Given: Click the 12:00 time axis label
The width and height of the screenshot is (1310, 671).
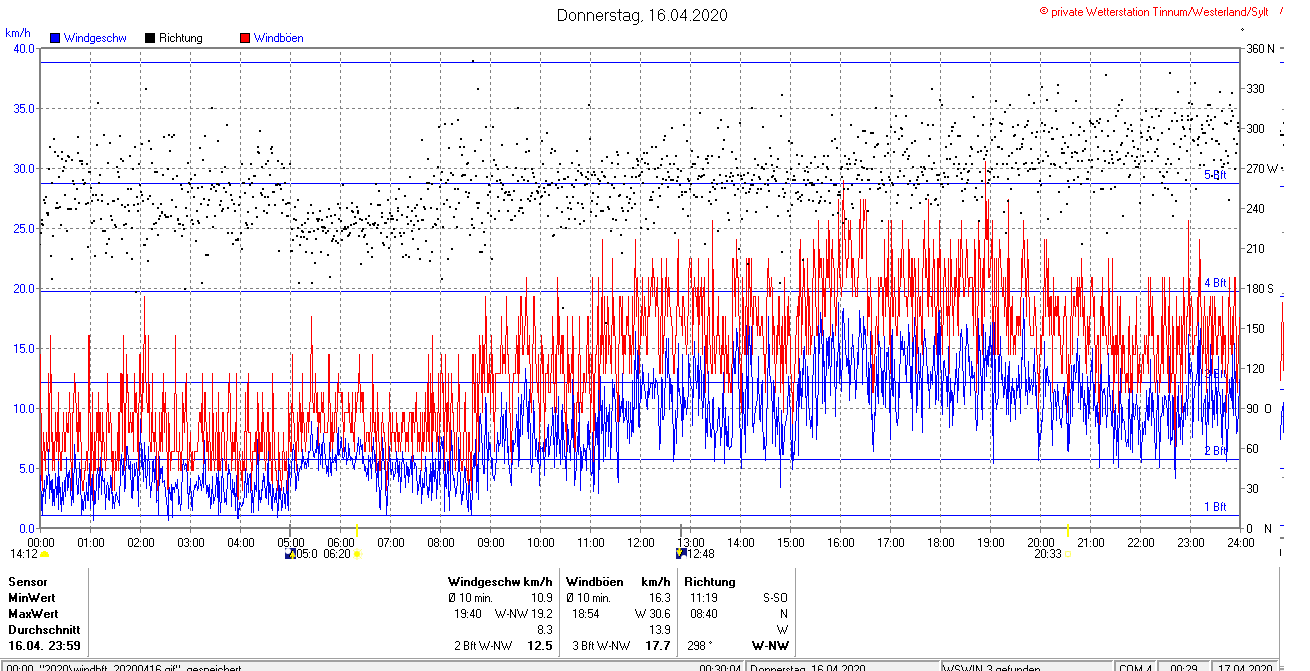Looking at the screenshot, I should [x=641, y=542].
